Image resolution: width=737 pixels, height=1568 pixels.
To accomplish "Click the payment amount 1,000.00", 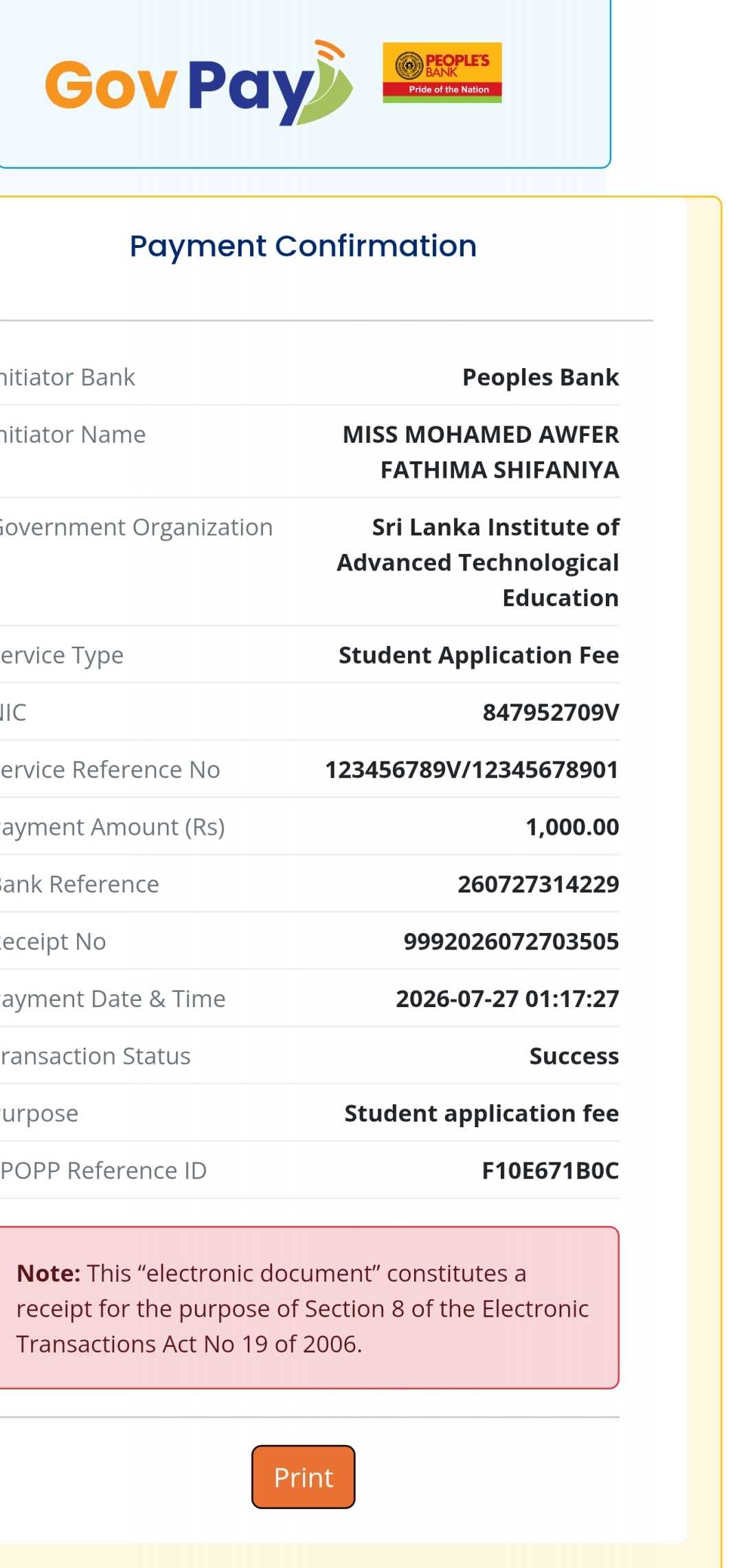I will 572,827.
